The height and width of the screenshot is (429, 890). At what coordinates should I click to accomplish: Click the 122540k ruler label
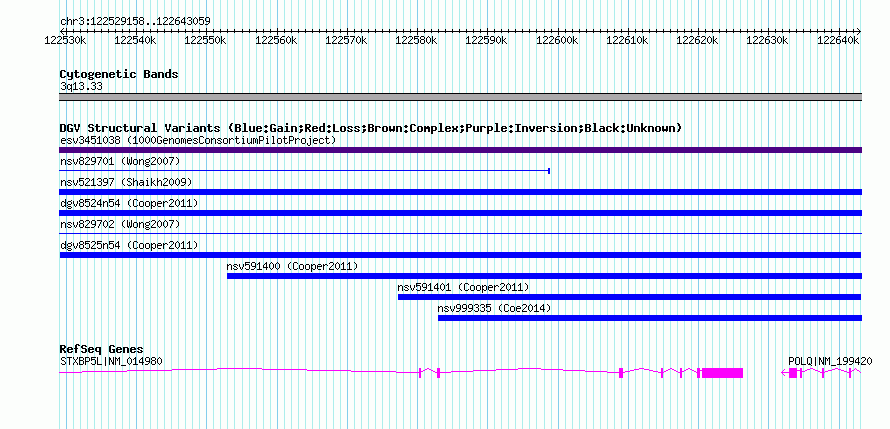pos(135,40)
